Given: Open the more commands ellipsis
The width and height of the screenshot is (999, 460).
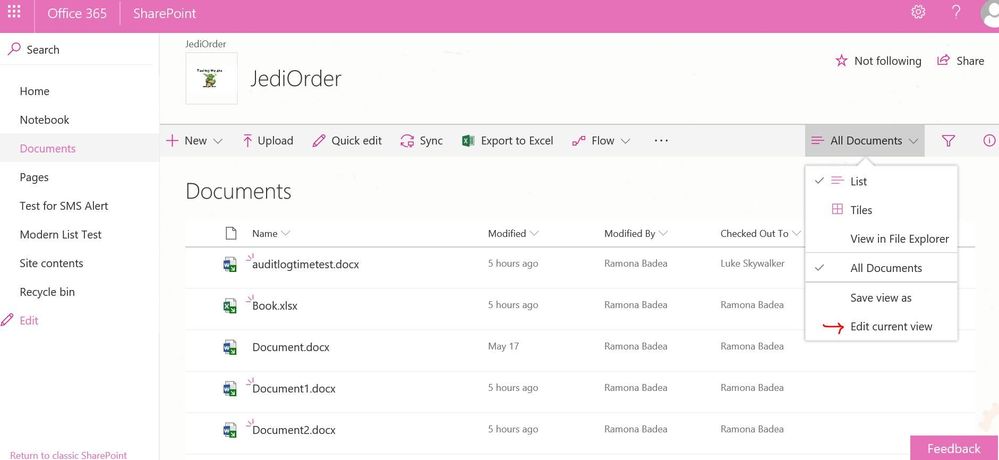Looking at the screenshot, I should (661, 140).
